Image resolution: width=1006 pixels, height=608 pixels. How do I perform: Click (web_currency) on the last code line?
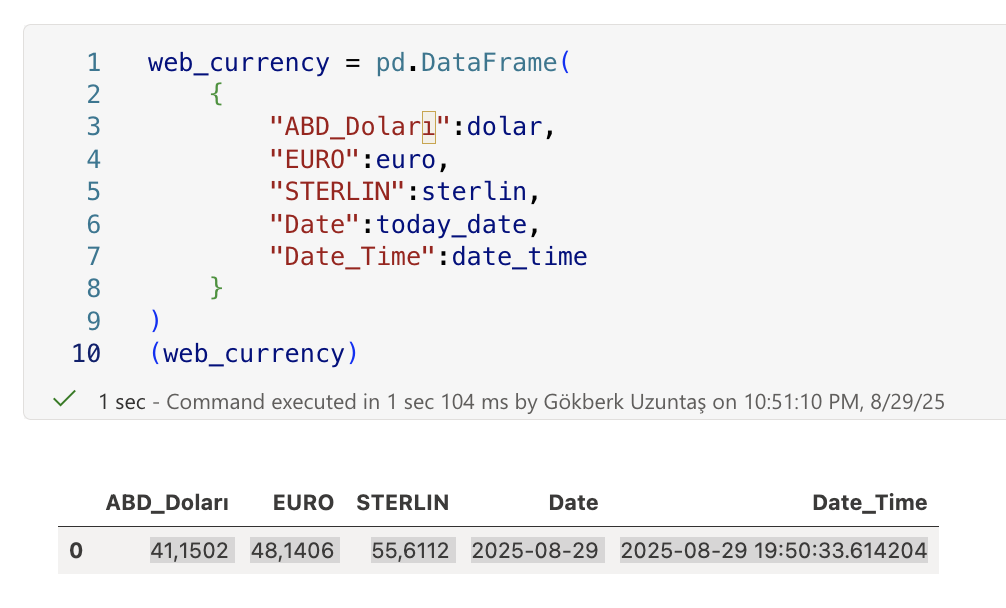pos(253,354)
